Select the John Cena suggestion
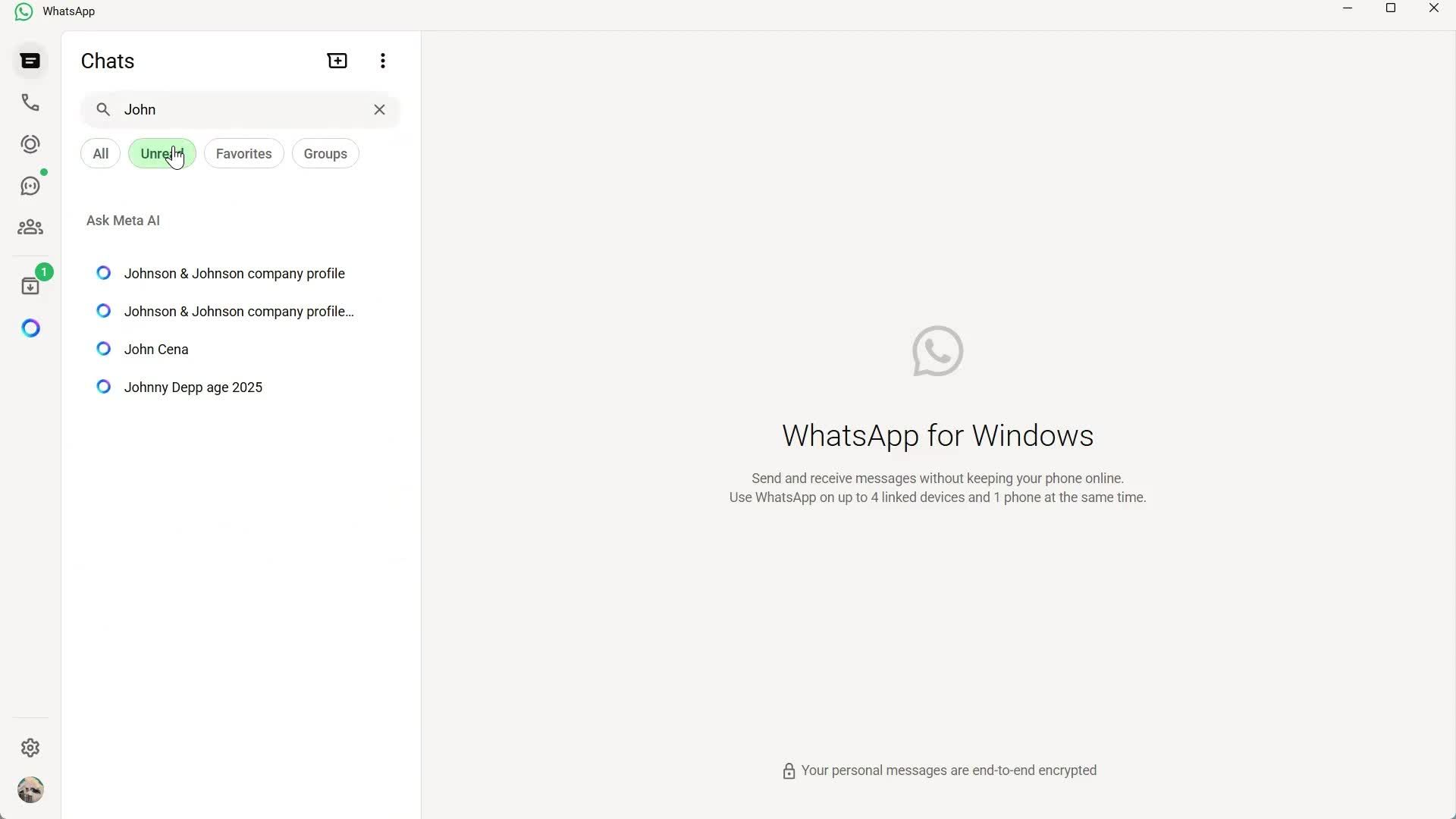The width and height of the screenshot is (1456, 819). tap(155, 349)
